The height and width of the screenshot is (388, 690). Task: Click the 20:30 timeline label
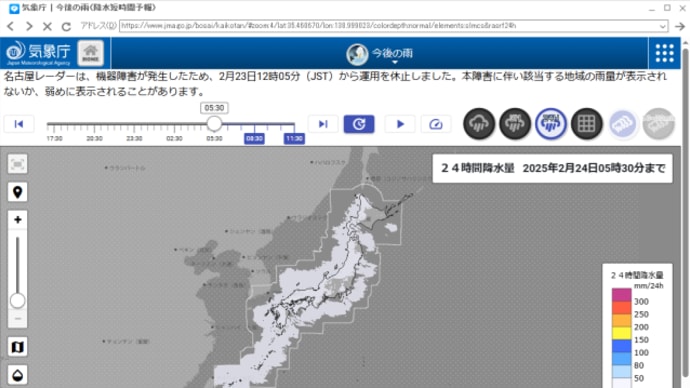click(94, 139)
